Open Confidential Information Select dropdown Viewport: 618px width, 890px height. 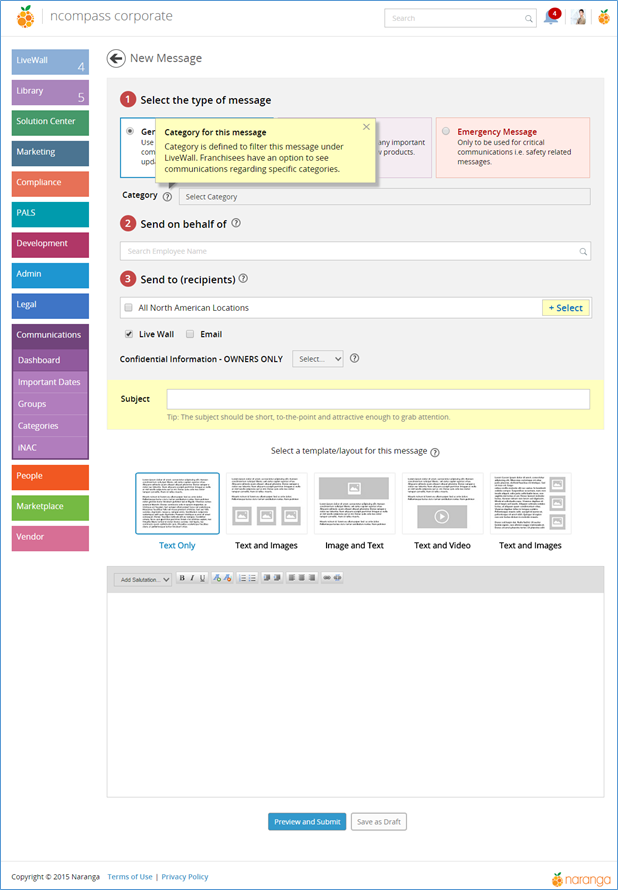pos(318,359)
